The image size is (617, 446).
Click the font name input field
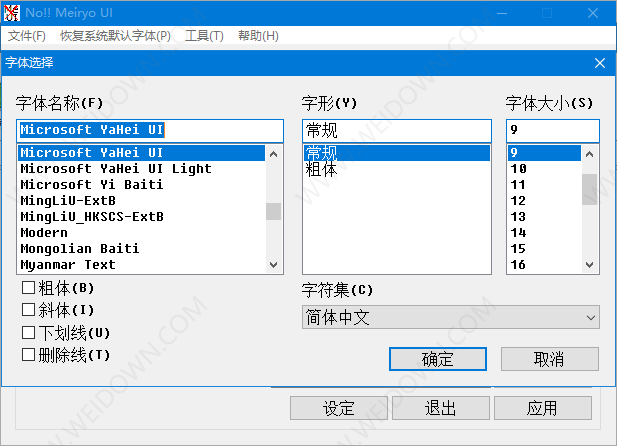tap(150, 131)
